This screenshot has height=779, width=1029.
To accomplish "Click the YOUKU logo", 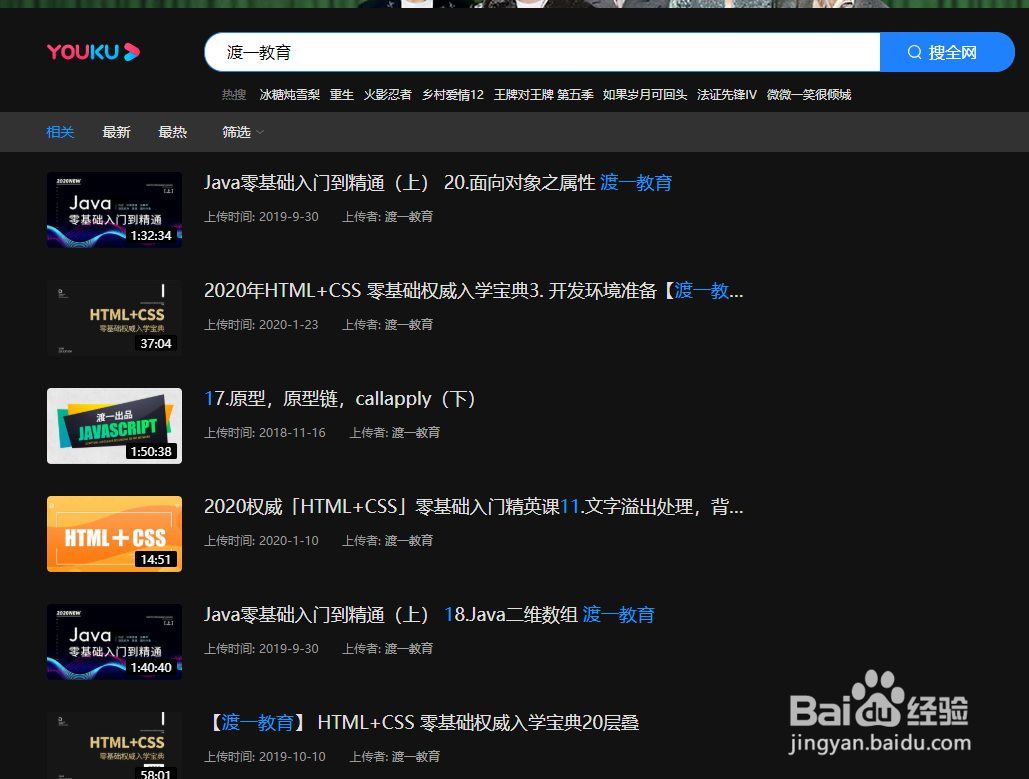I will (93, 52).
